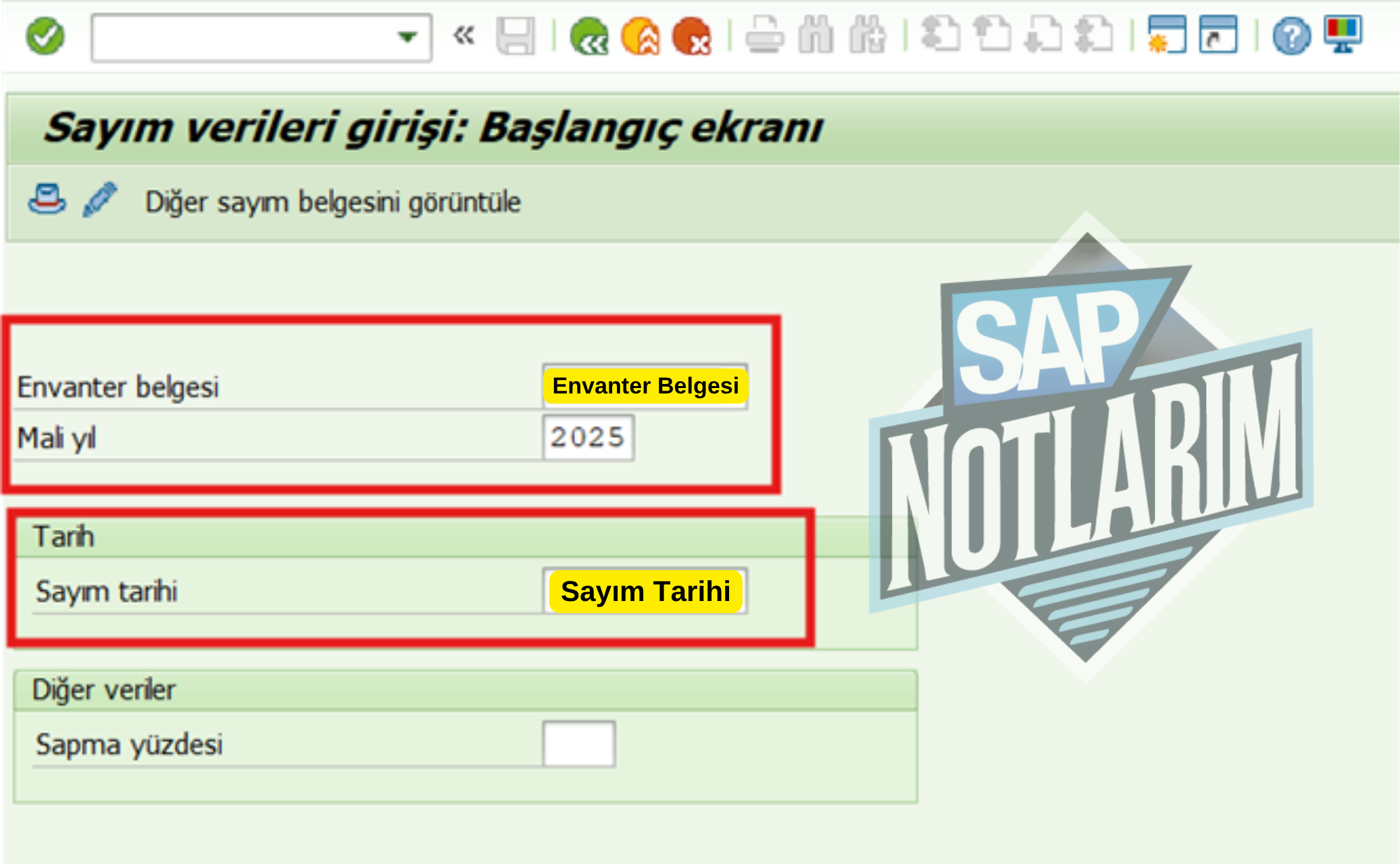The image size is (1400, 864).
Task: Create a new session window icon
Action: tap(1167, 34)
